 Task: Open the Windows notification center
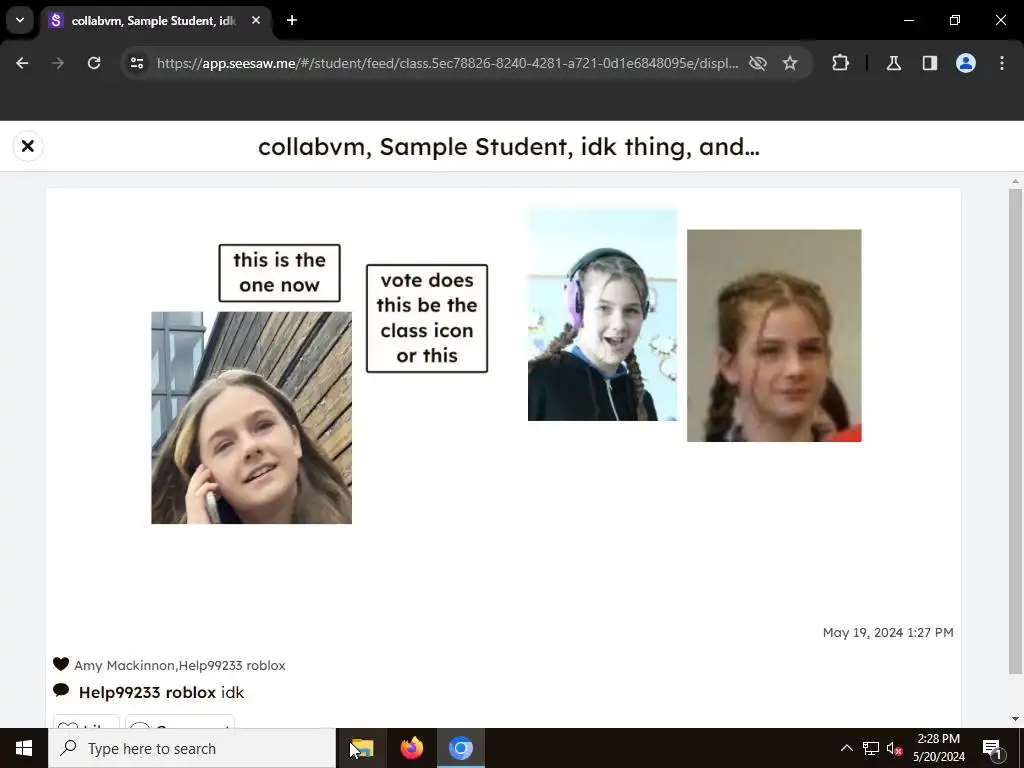[x=992, y=748]
